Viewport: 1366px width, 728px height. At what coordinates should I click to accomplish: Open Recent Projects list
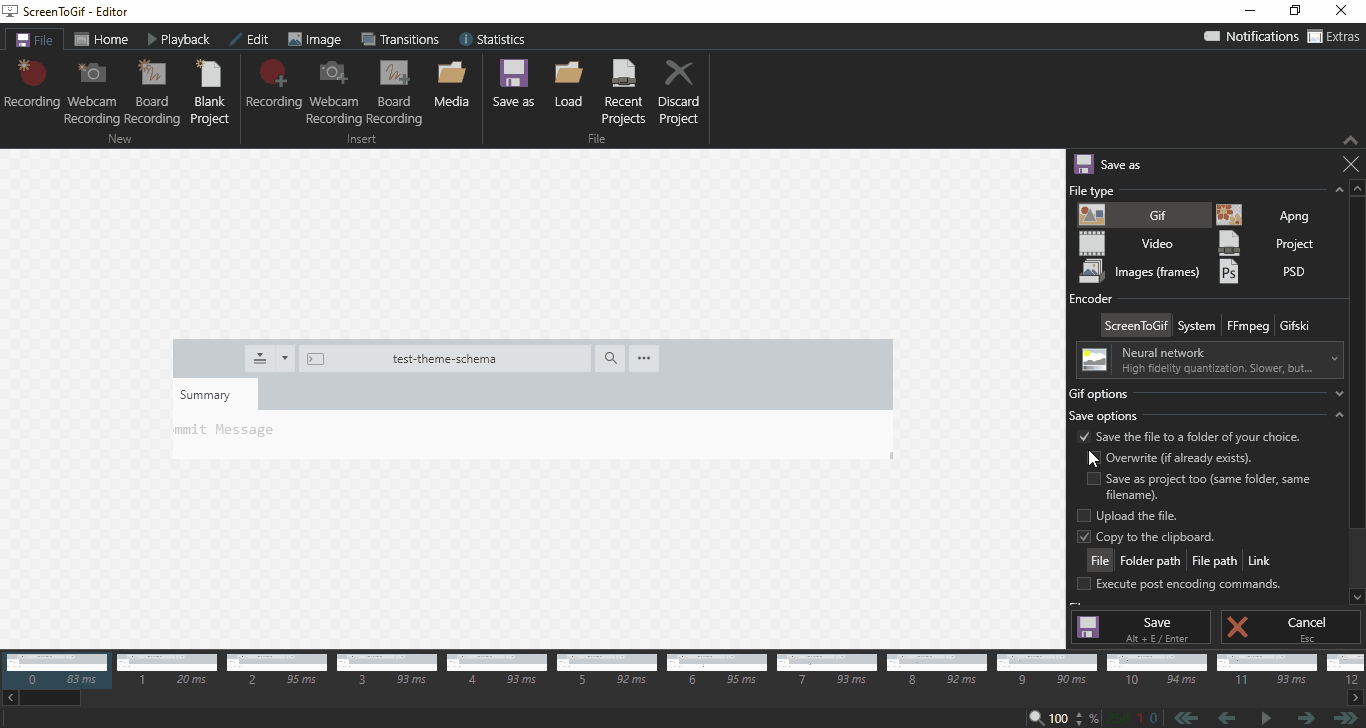coord(623,92)
